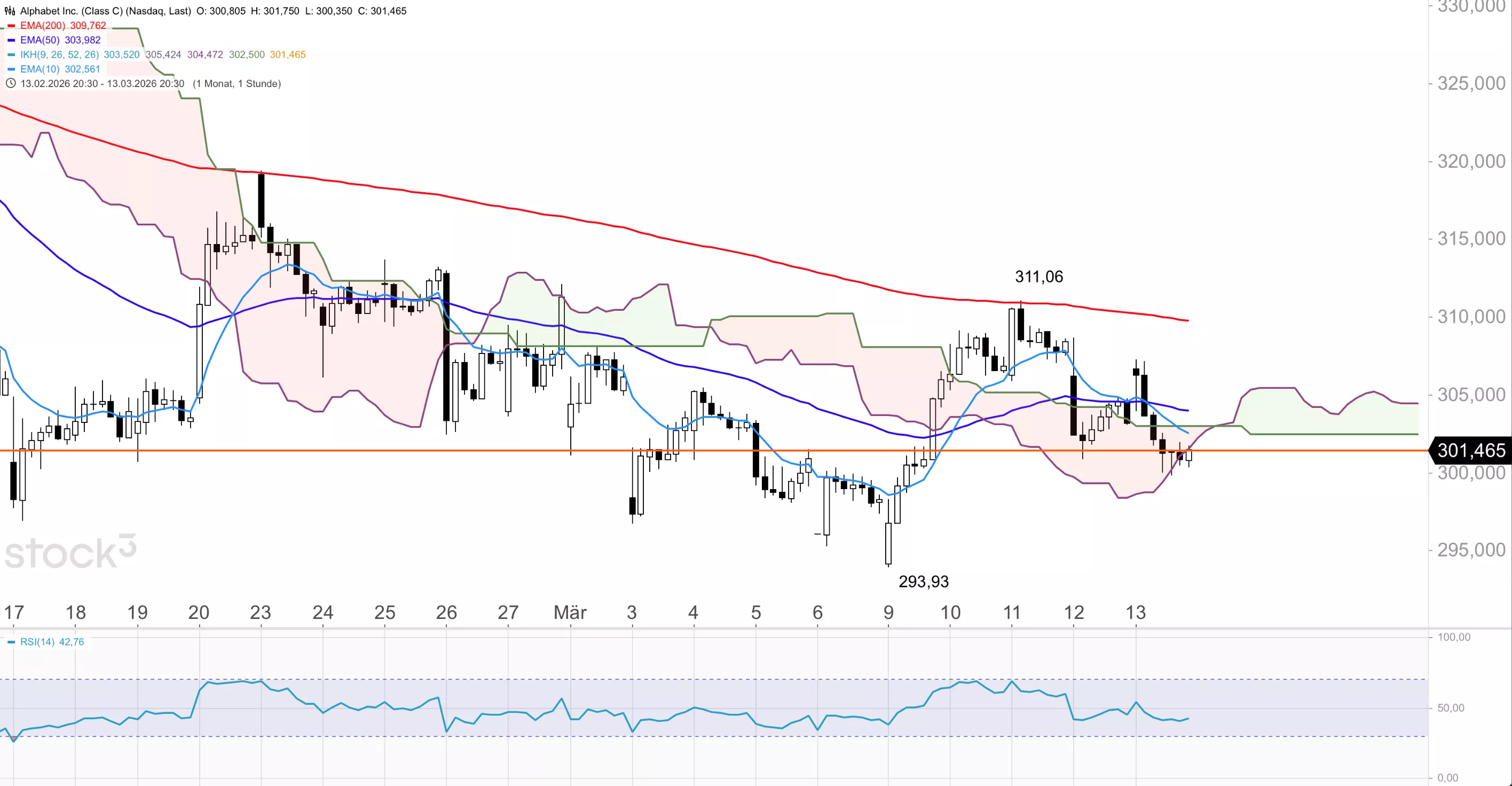This screenshot has width=1512, height=786.
Task: Click the Mär month label on time axis
Action: (570, 613)
